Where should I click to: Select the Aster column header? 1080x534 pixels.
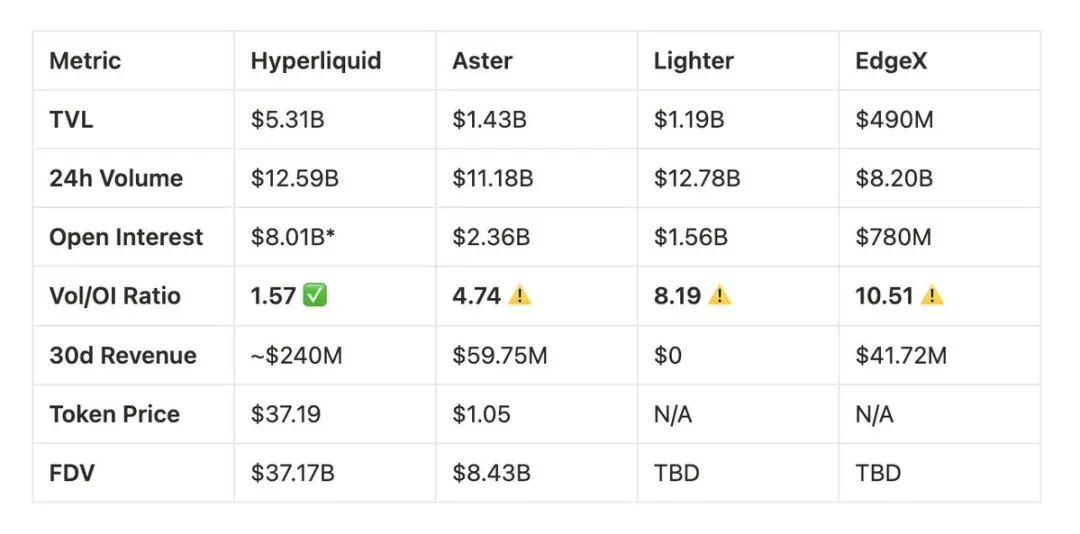[482, 61]
